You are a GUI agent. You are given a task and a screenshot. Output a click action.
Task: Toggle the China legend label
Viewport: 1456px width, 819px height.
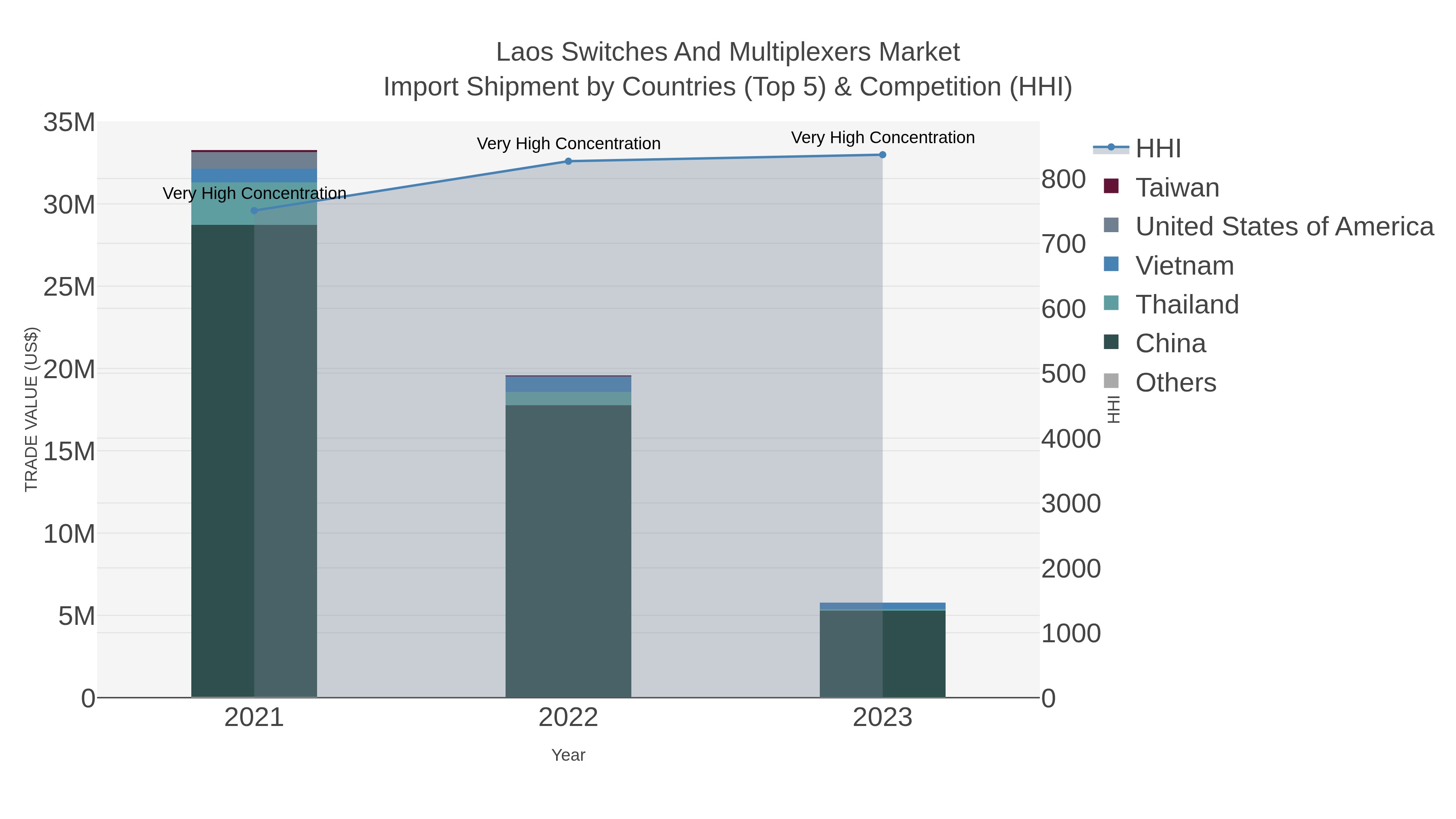coord(1170,344)
